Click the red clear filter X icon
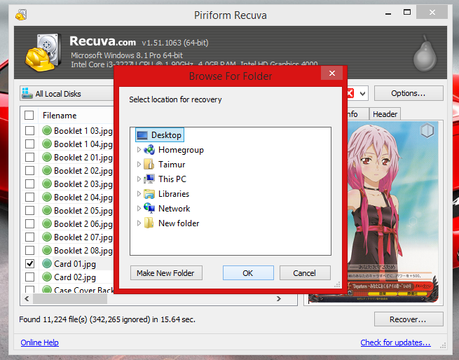This screenshot has height=360, width=459. [350, 93]
